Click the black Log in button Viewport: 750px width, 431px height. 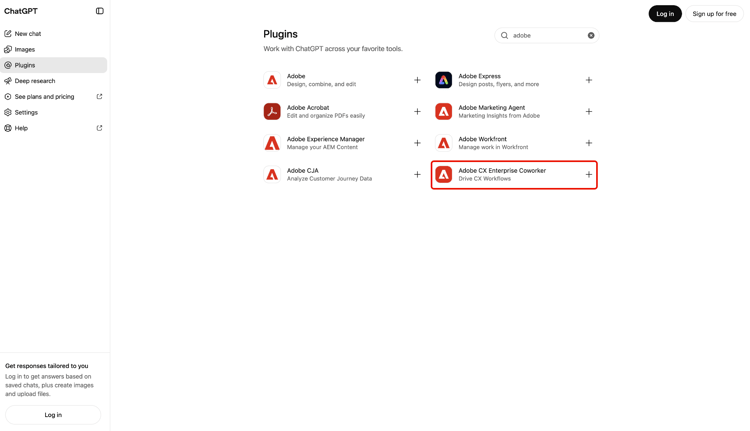point(665,14)
